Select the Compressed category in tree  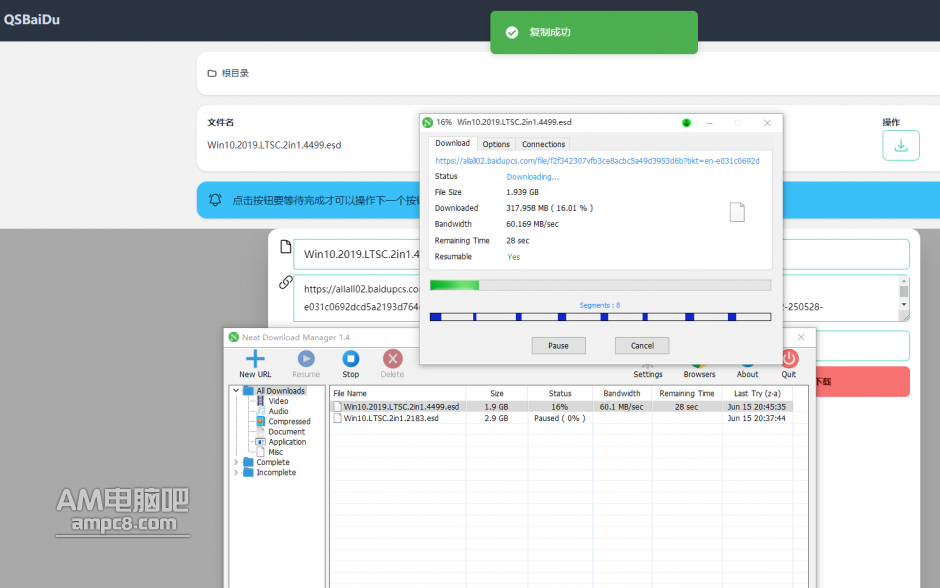[289, 421]
